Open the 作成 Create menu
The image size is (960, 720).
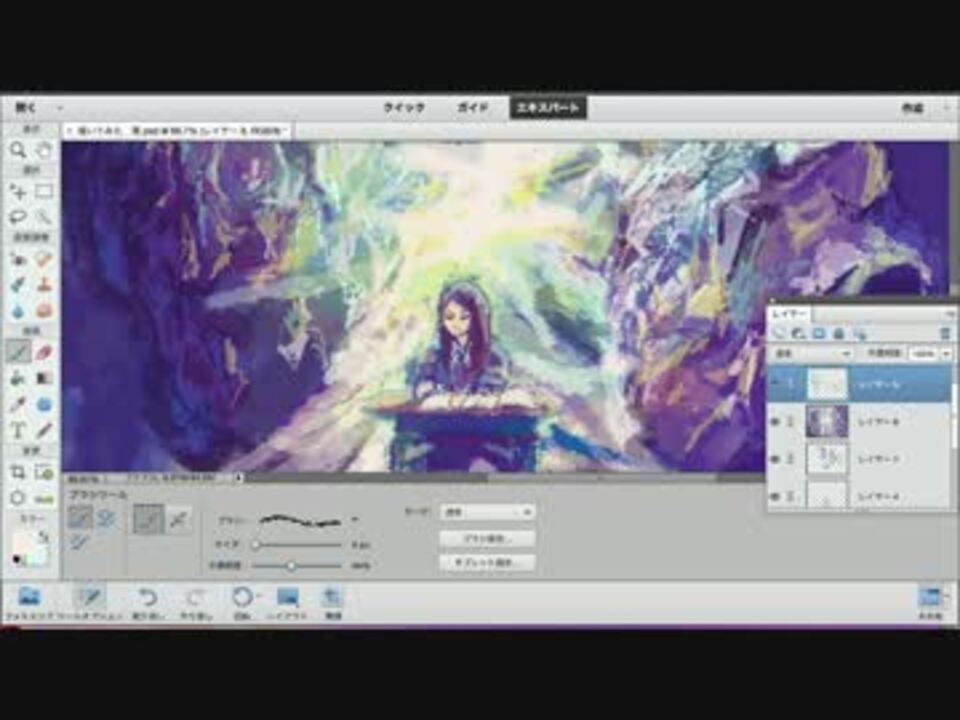(x=912, y=108)
